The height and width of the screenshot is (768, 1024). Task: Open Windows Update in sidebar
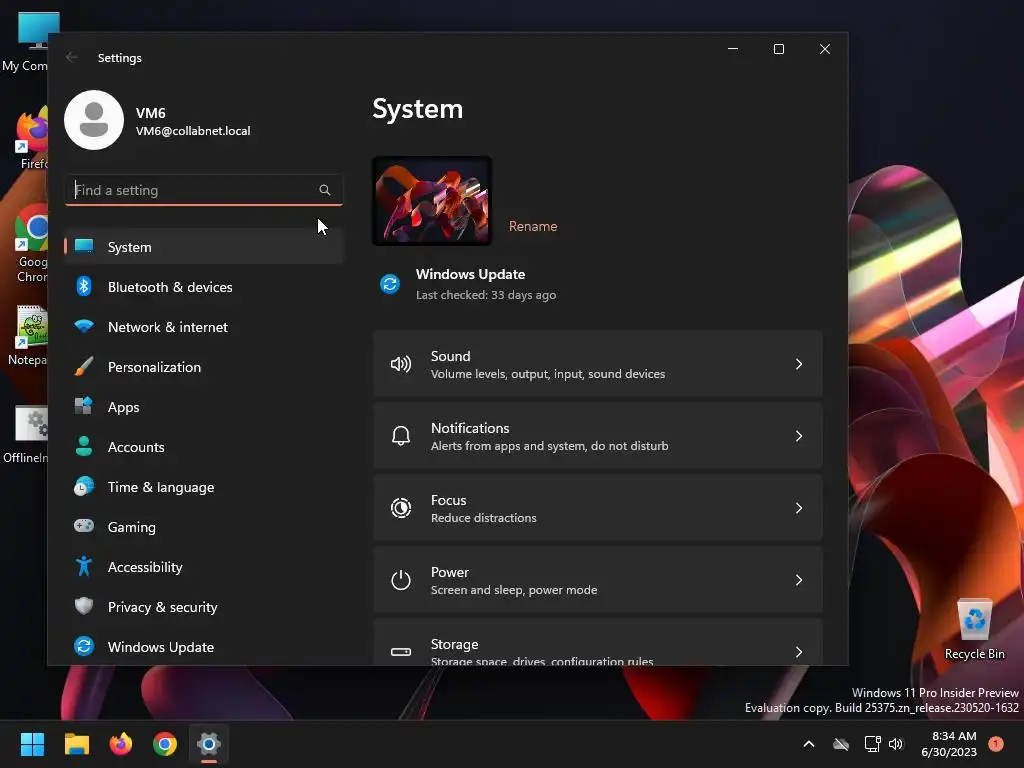(204, 647)
